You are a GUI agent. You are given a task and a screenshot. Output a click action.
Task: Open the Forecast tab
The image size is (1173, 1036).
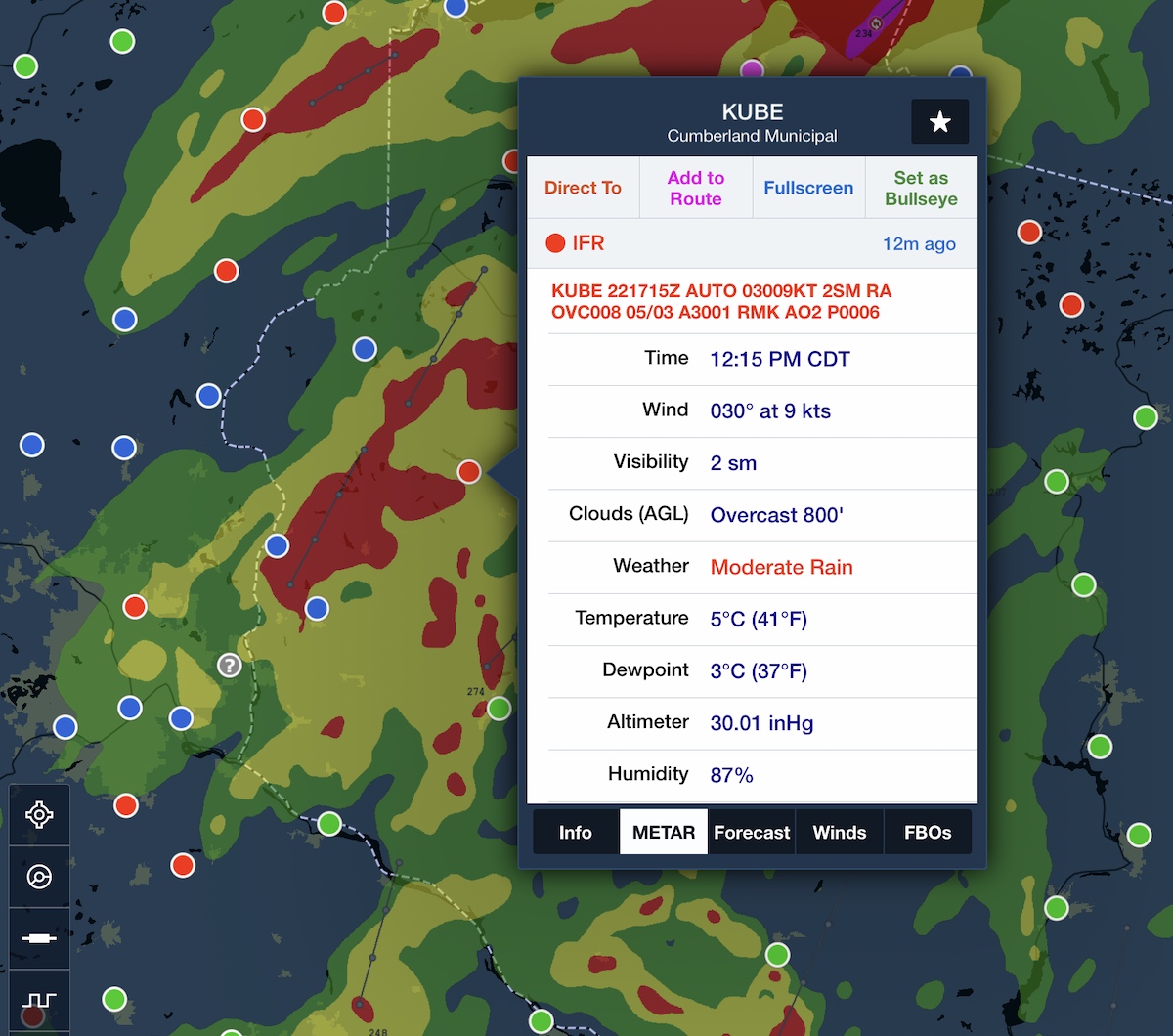[752, 833]
